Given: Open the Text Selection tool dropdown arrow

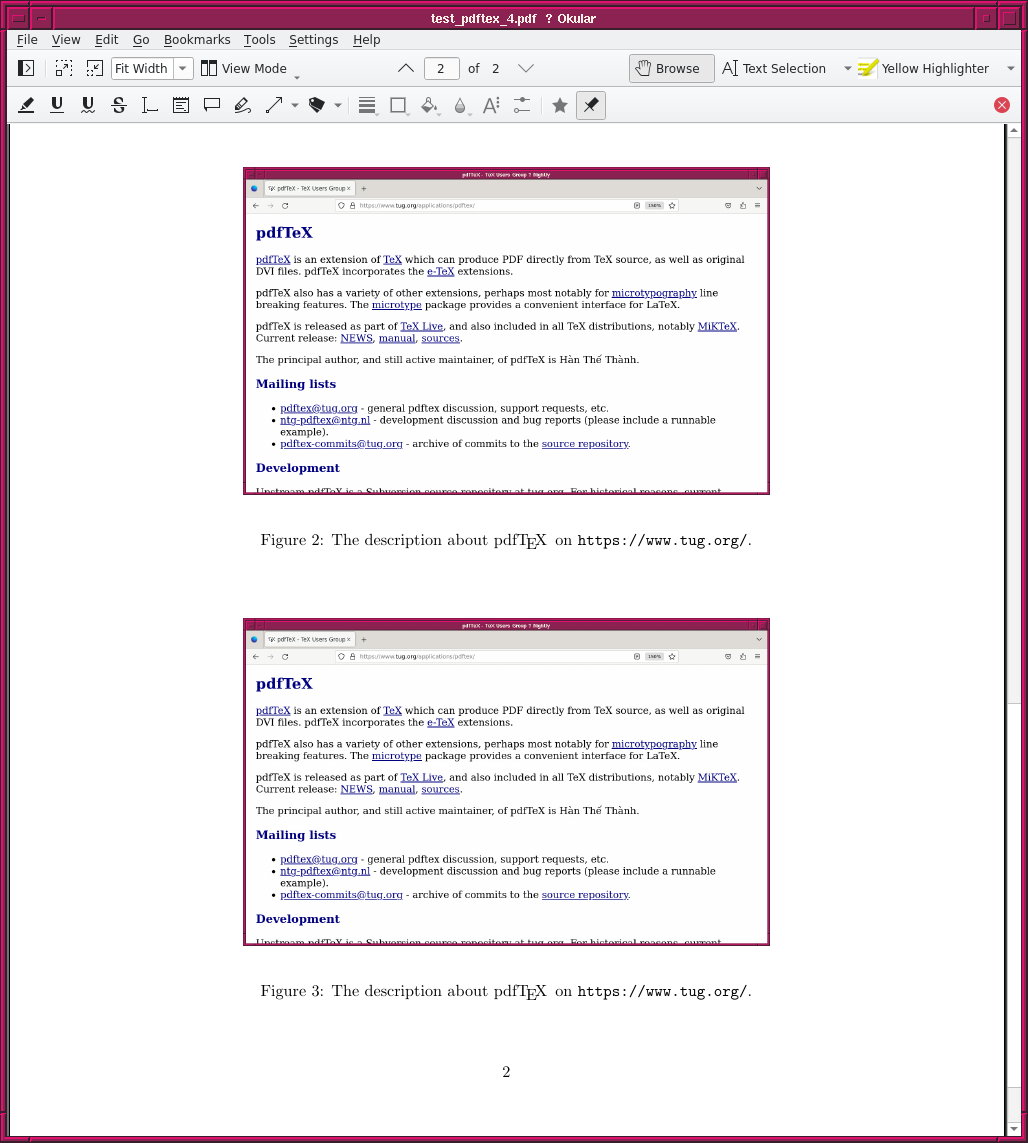Looking at the screenshot, I should pyautogui.click(x=847, y=68).
